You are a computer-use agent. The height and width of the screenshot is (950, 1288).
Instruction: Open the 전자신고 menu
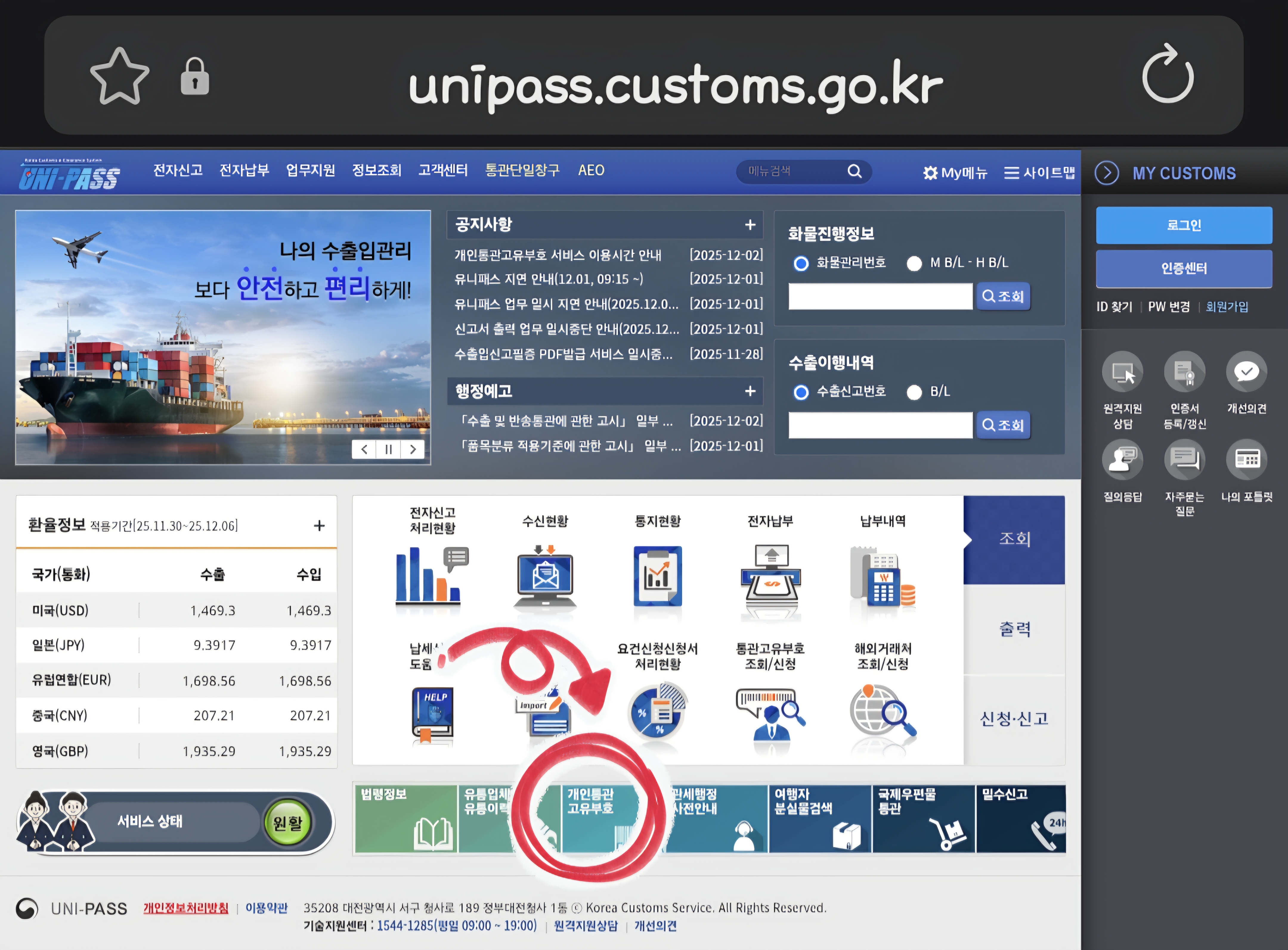178,170
